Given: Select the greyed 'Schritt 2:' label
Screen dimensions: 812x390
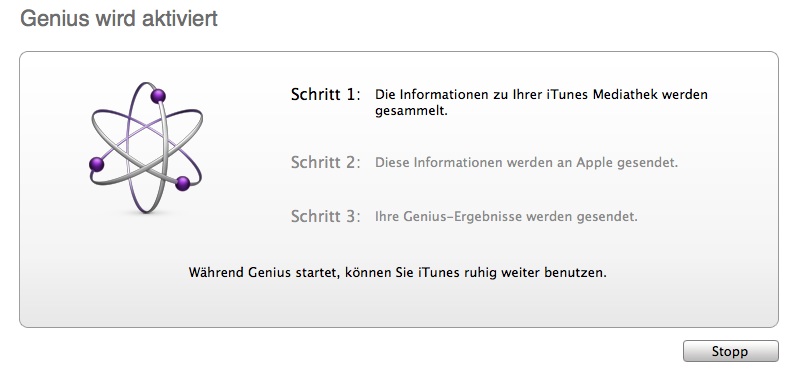Looking at the screenshot, I should (325, 163).
